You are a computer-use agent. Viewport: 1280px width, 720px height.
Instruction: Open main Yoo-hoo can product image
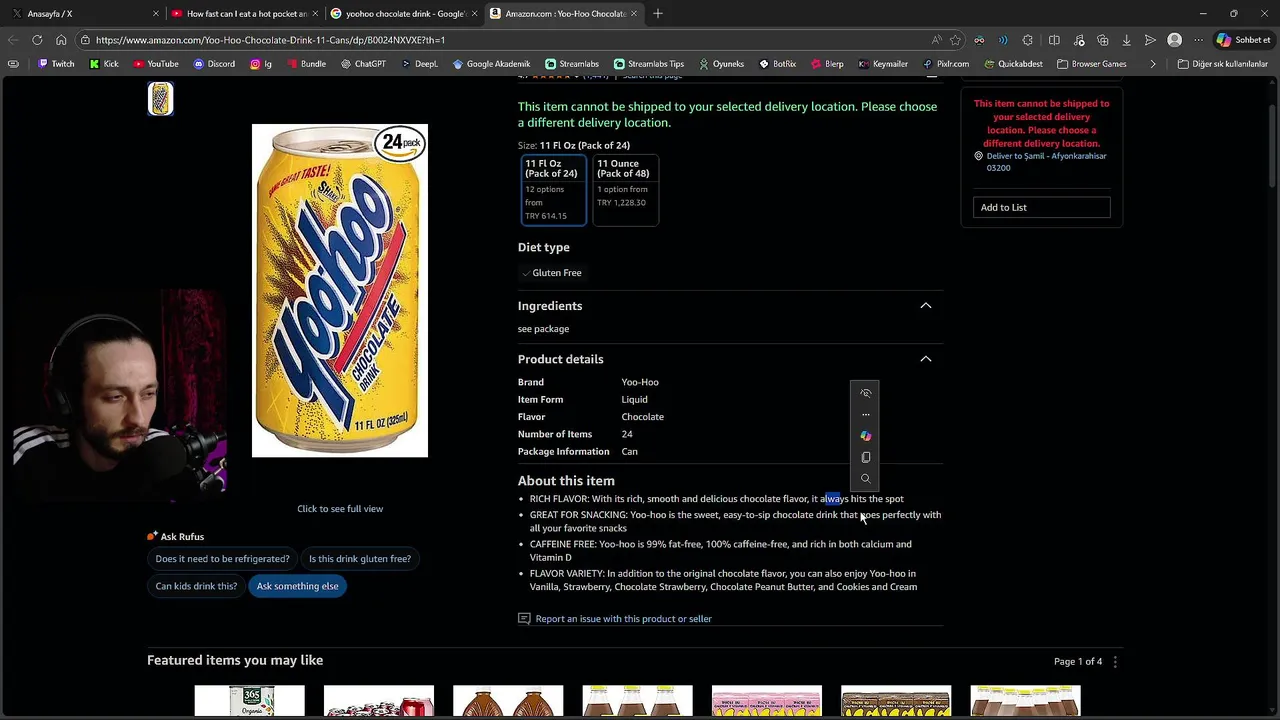[340, 291]
